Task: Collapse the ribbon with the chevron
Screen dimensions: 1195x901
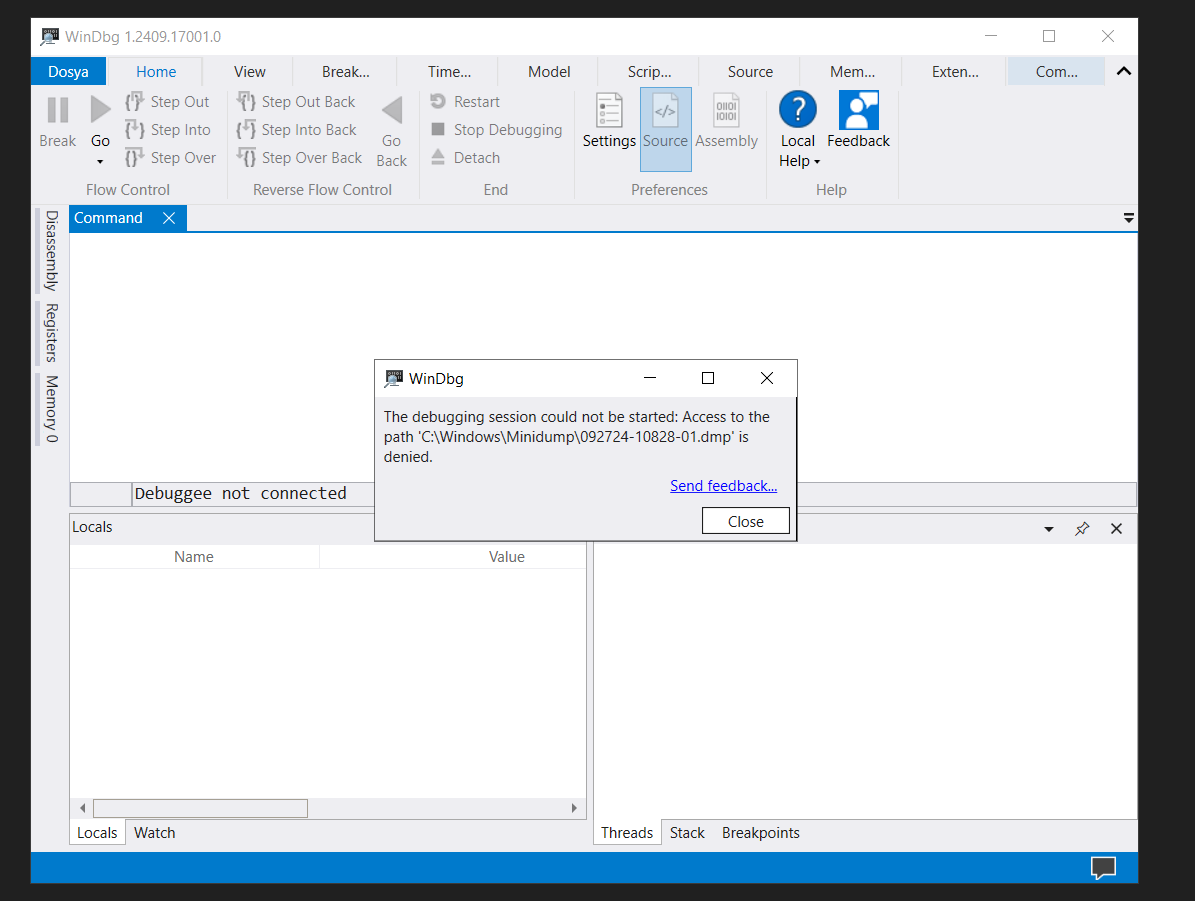Action: [1123, 71]
